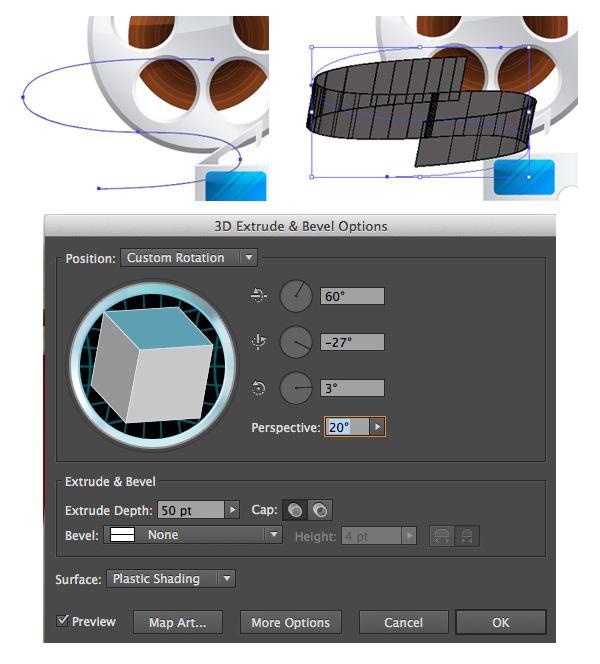Screen dimensions: 600x664
Task: Select Bevel Extent Out icon
Action: point(442,537)
